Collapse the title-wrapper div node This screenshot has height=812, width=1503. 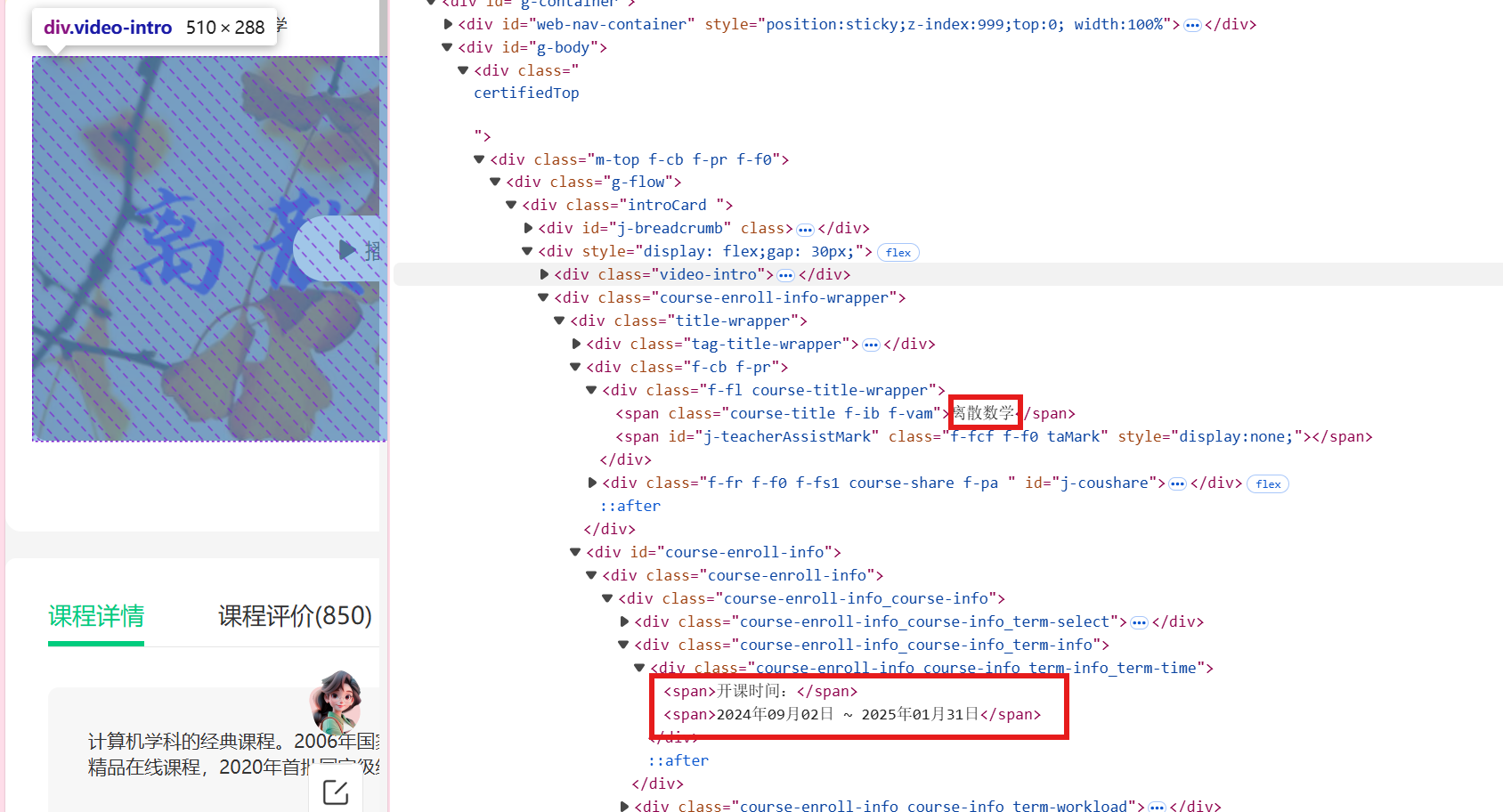tap(560, 321)
